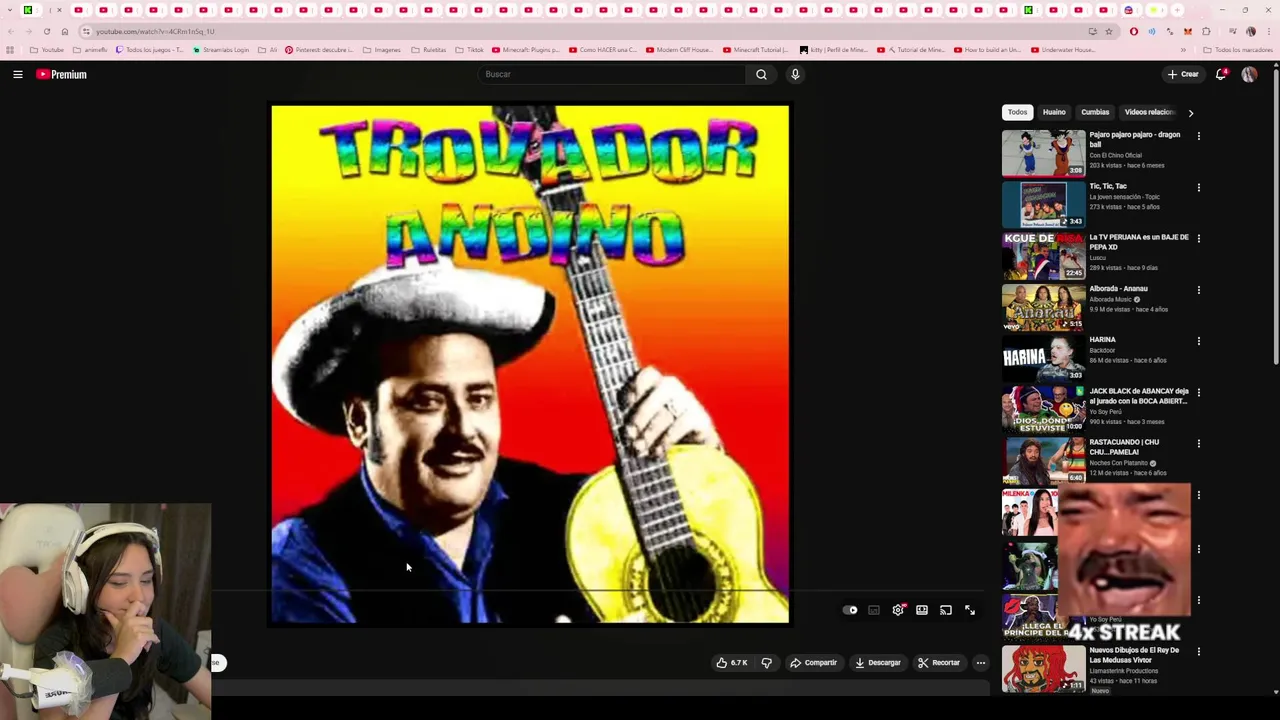This screenshot has height=720, width=1280.
Task: Open options menu for JACK BLACK video
Action: 1198,392
